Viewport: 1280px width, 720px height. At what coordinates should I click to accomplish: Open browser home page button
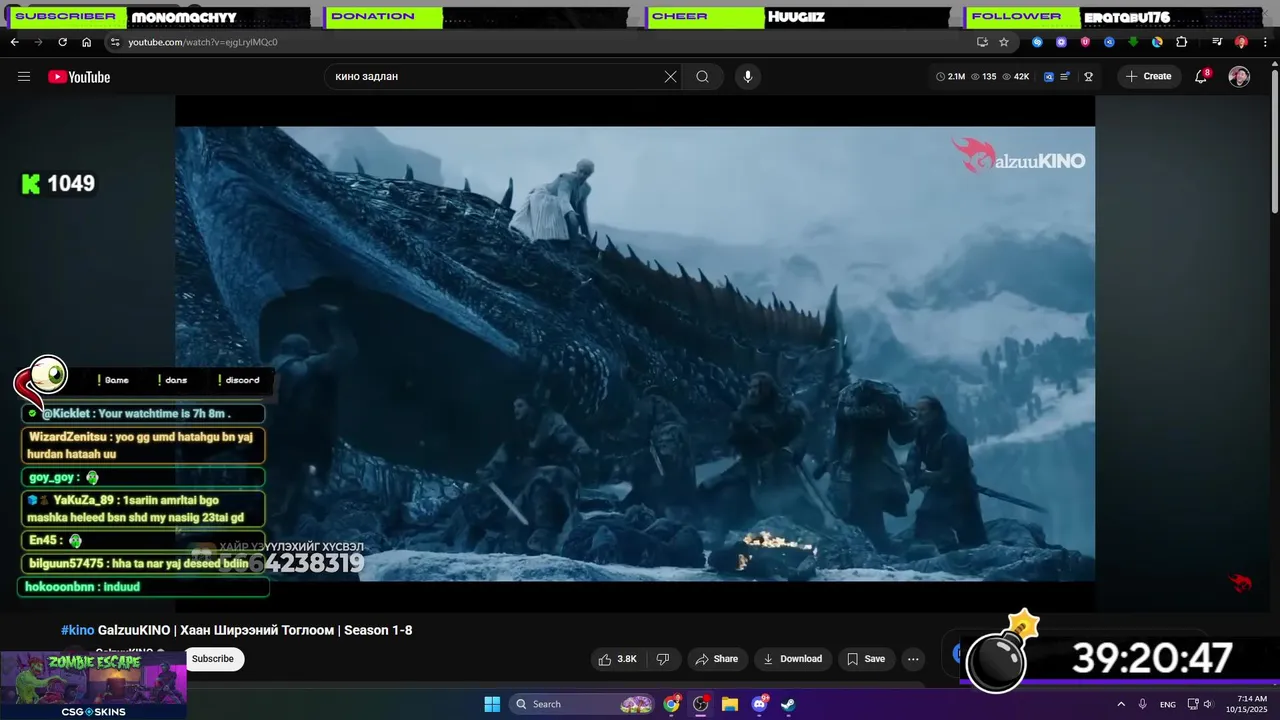click(87, 42)
